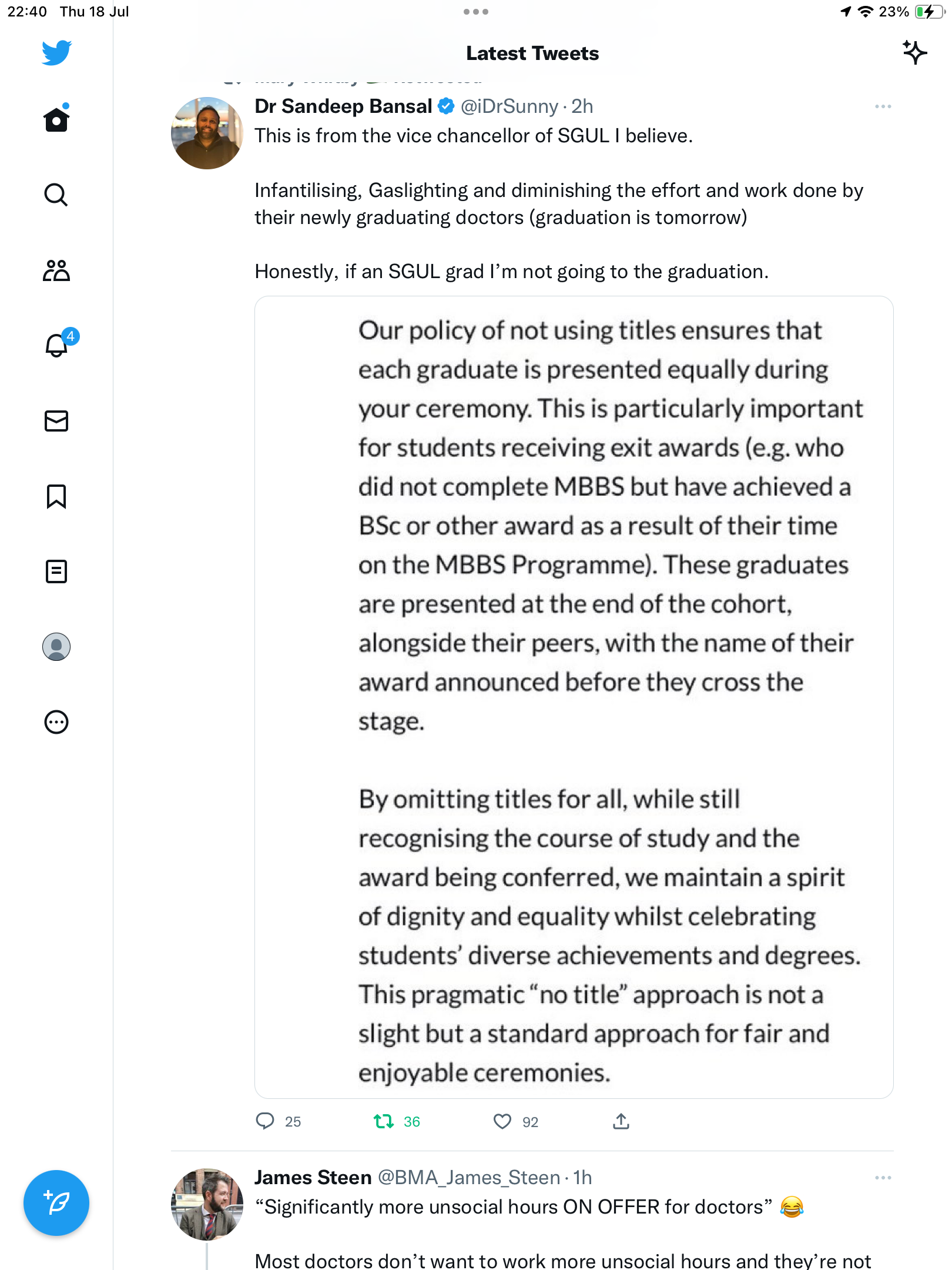Open options menu on James Steen's tweet
Screen dimensions: 952x1270
[883, 1178]
